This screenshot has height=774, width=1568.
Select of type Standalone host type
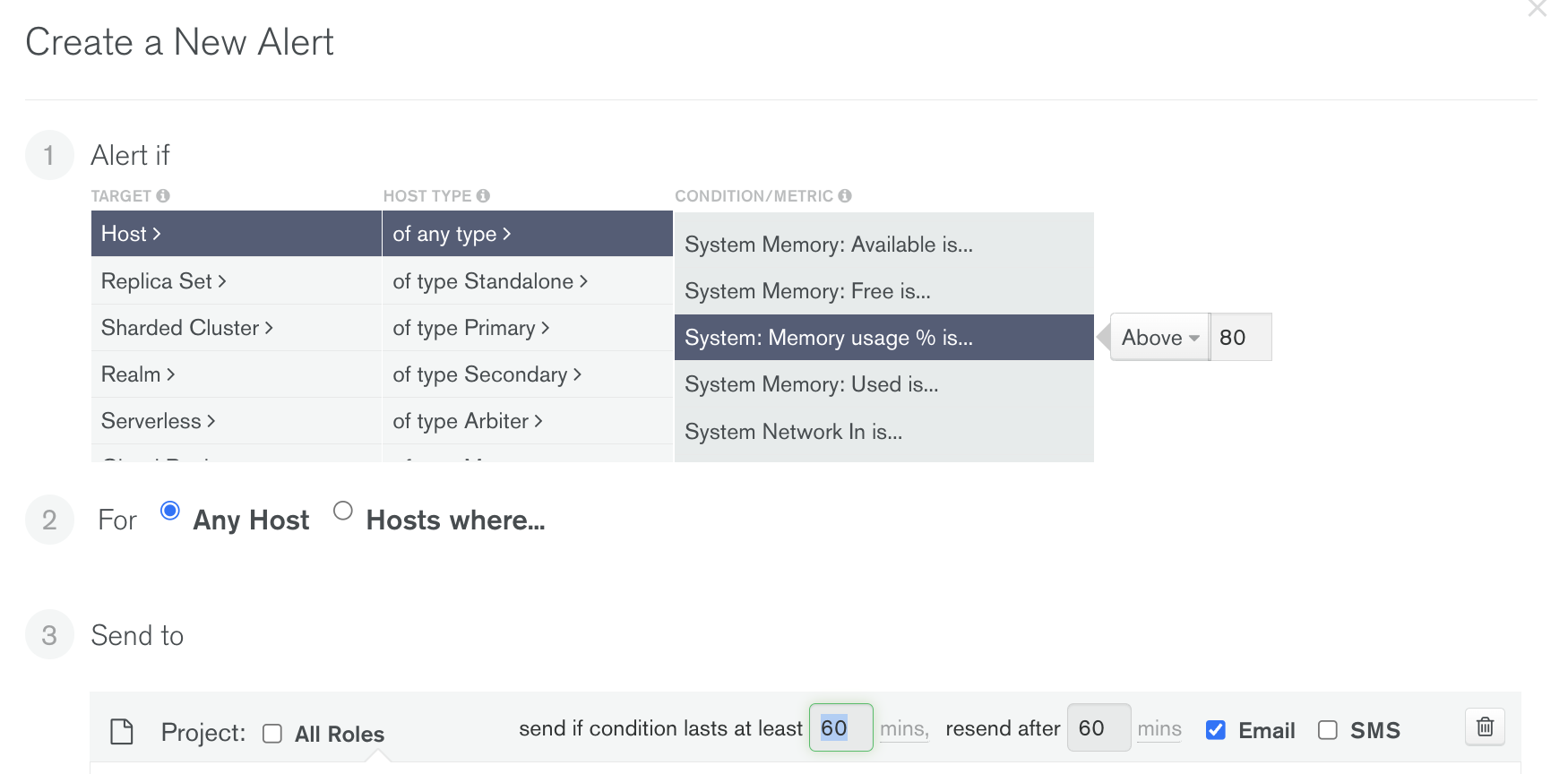point(489,281)
